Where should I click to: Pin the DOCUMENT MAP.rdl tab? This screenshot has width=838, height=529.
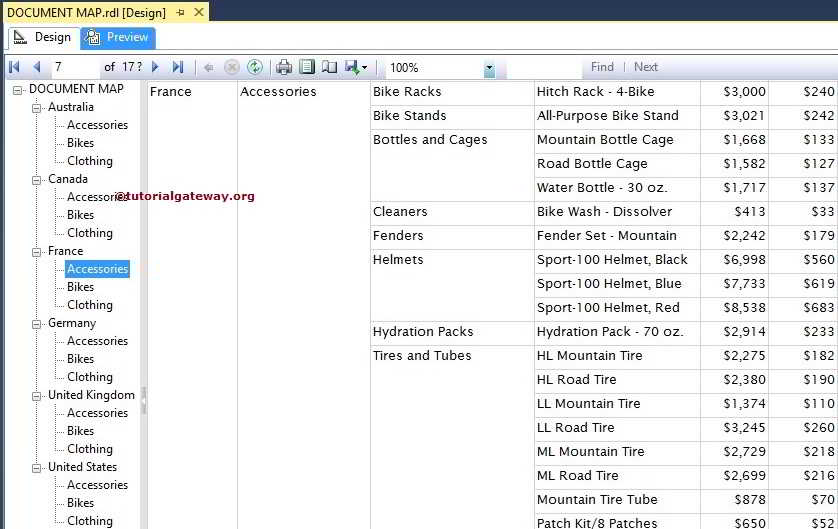(181, 12)
